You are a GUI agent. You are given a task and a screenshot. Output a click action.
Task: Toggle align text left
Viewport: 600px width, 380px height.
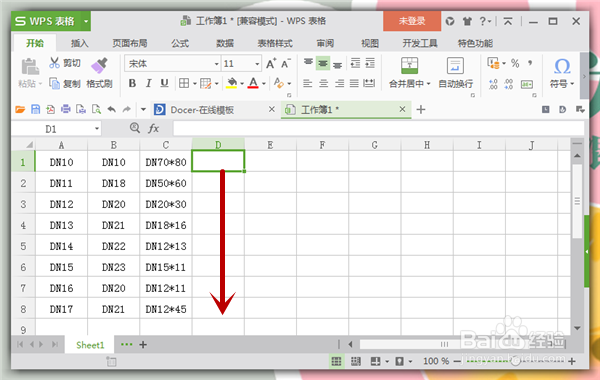pyautogui.click(x=308, y=83)
